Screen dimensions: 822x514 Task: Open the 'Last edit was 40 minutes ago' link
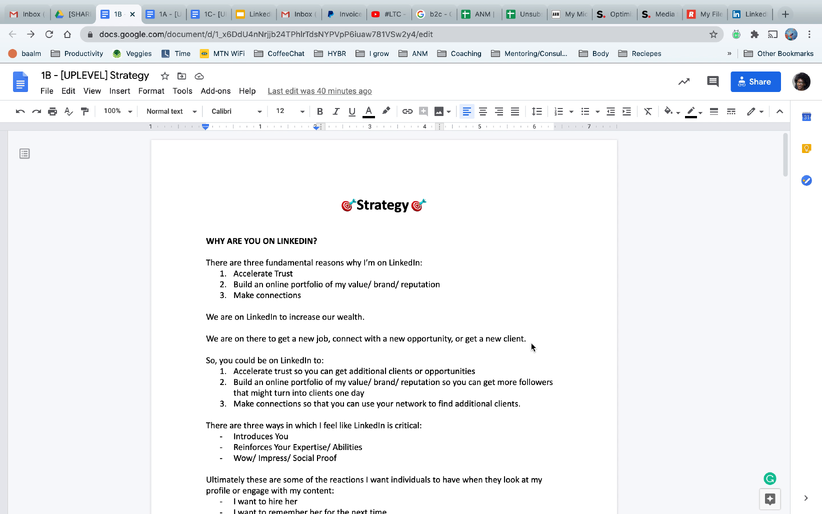[x=319, y=91]
